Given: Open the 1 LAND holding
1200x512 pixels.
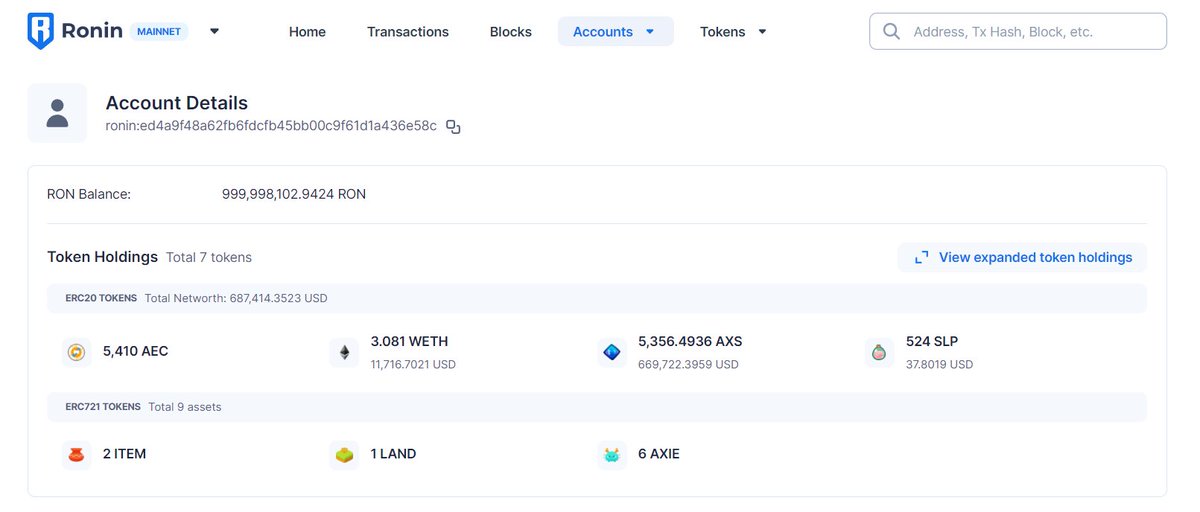Looking at the screenshot, I should (393, 454).
